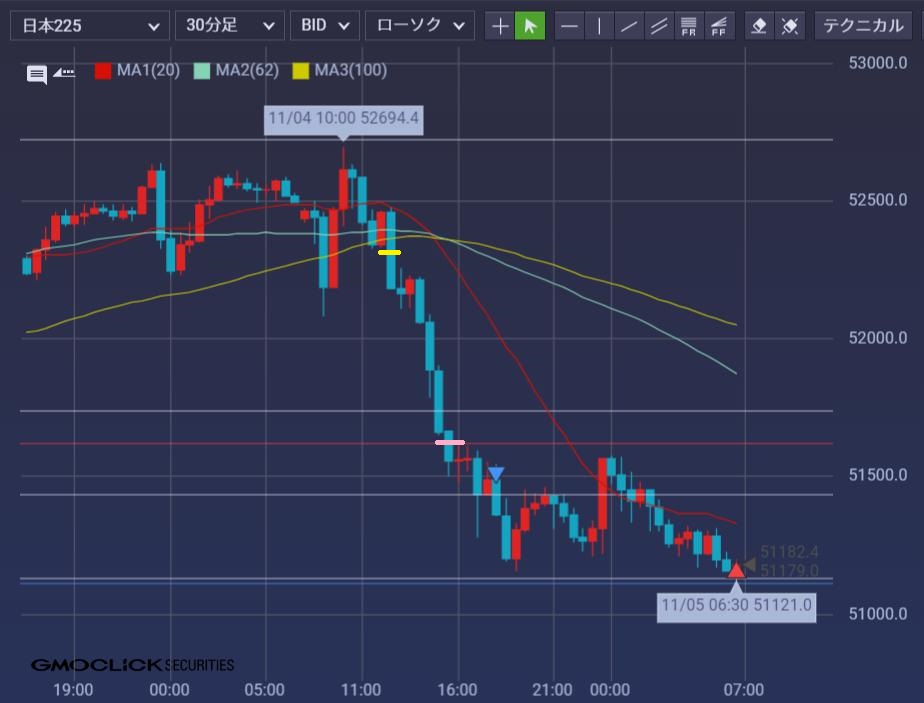Choose the vertical line drawing tool

[x=599, y=25]
